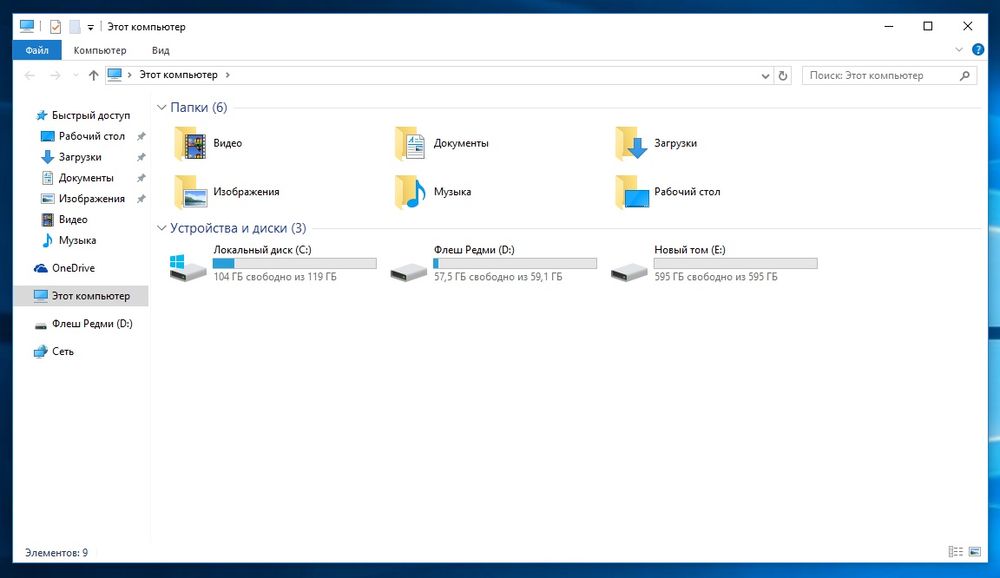Select the Локальный диск (C:) drive icon
Screen dimensions: 1000x578
[x=188, y=267]
